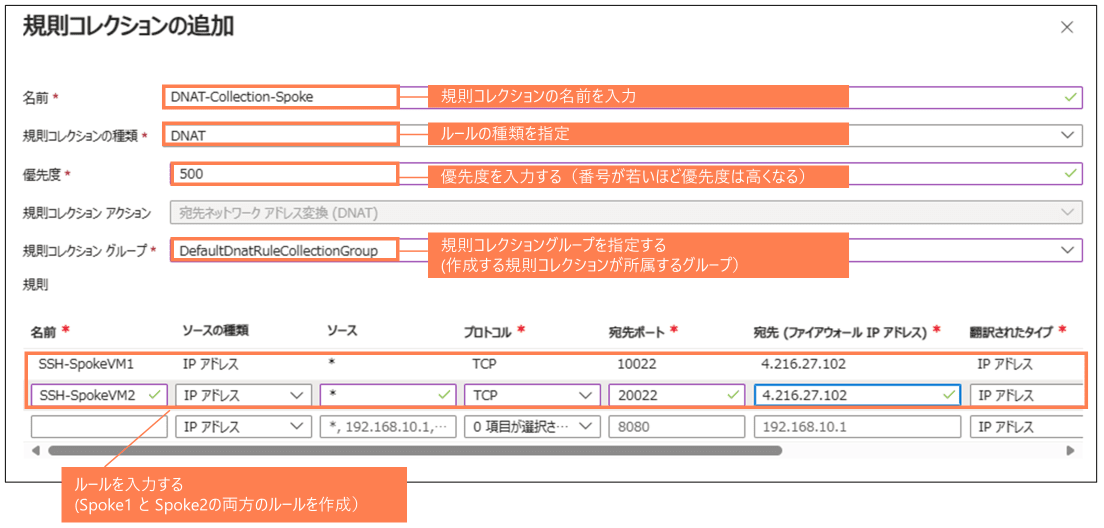The height and width of the screenshot is (528, 1104).
Task: Open the rule collection type dropdown
Action: coord(622,135)
